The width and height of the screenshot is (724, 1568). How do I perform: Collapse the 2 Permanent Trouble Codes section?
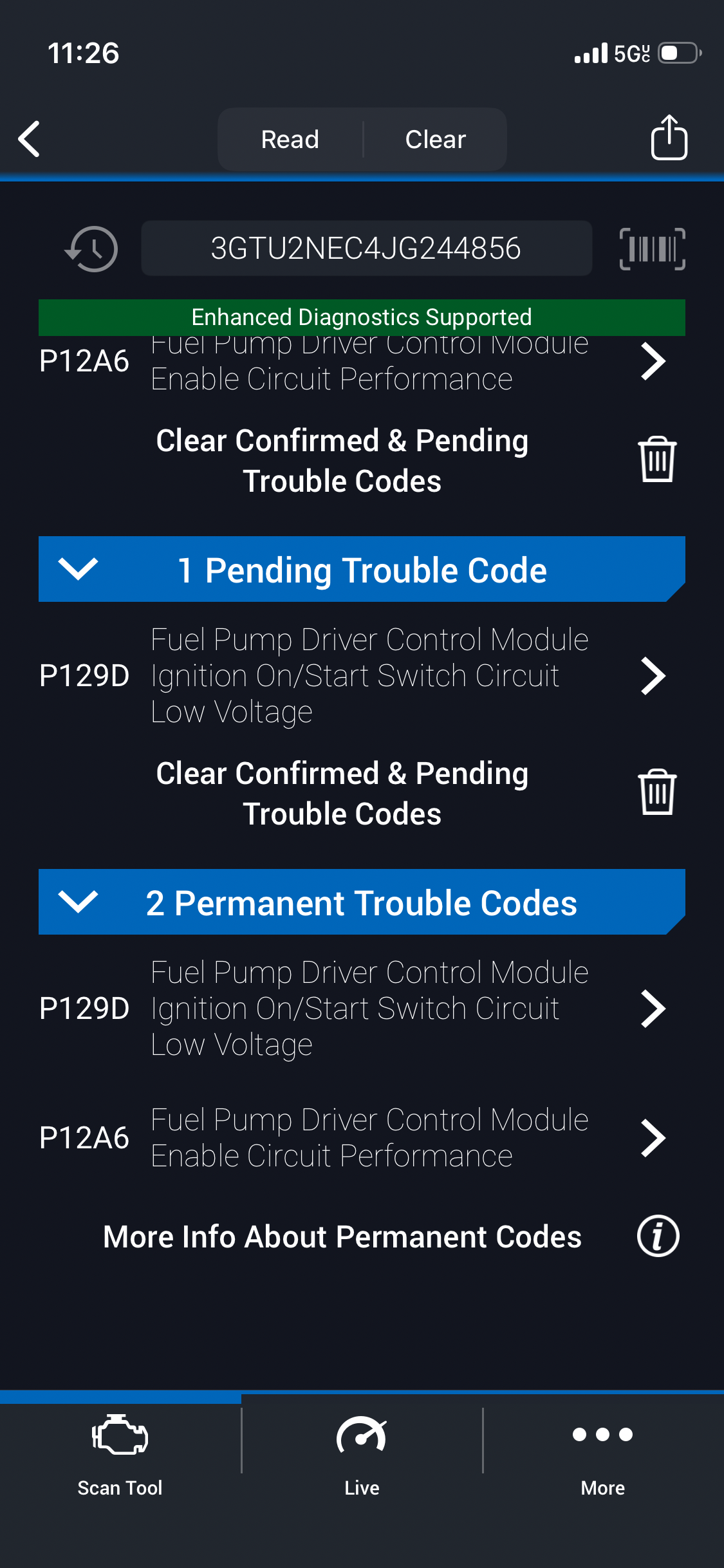click(78, 902)
